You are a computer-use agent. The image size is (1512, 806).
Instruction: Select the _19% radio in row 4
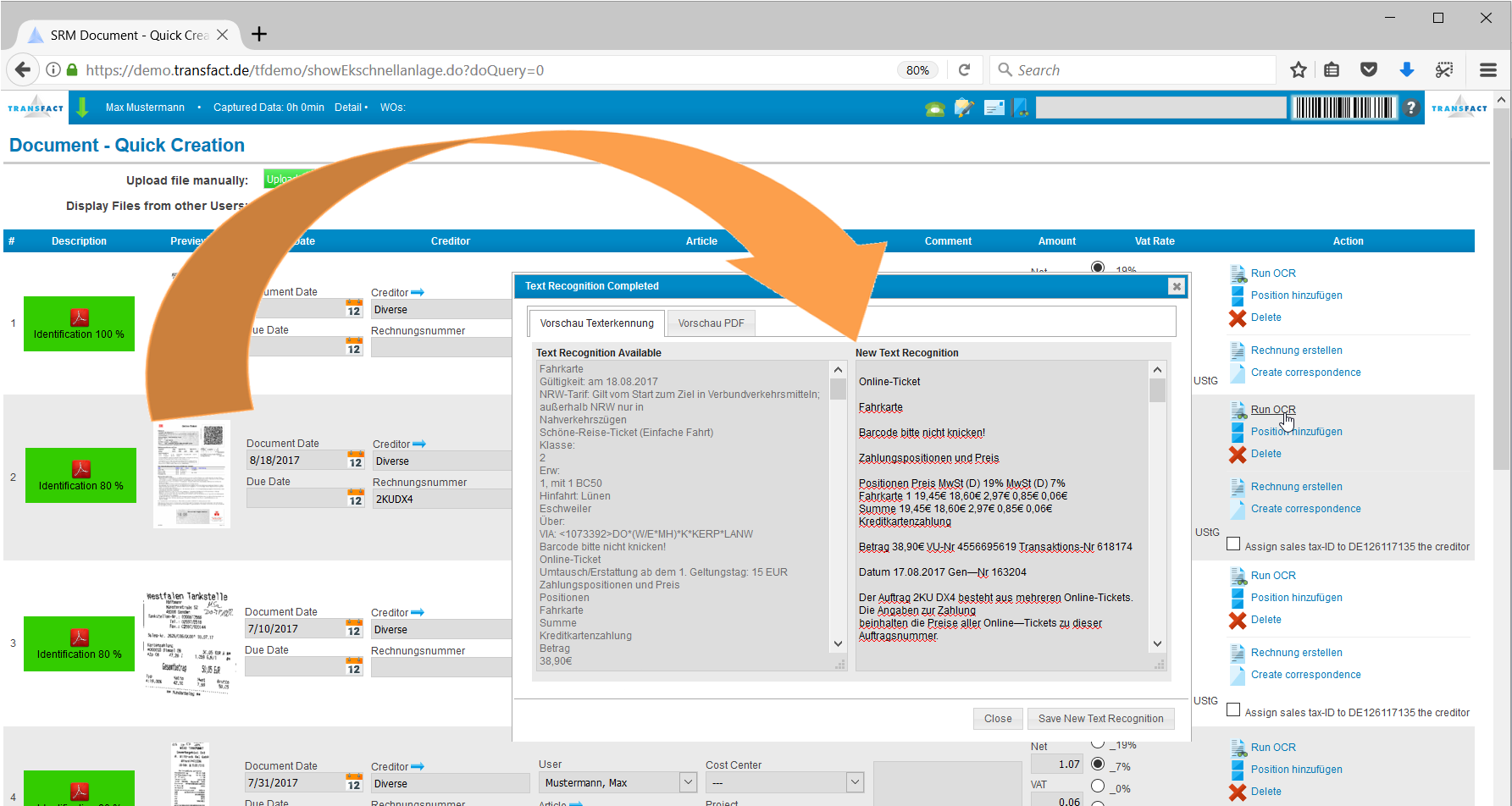point(1098,743)
